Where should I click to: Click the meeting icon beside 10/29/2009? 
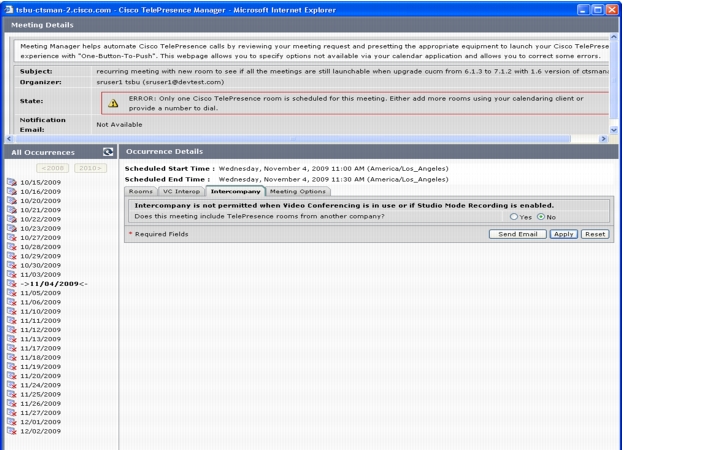(12, 256)
